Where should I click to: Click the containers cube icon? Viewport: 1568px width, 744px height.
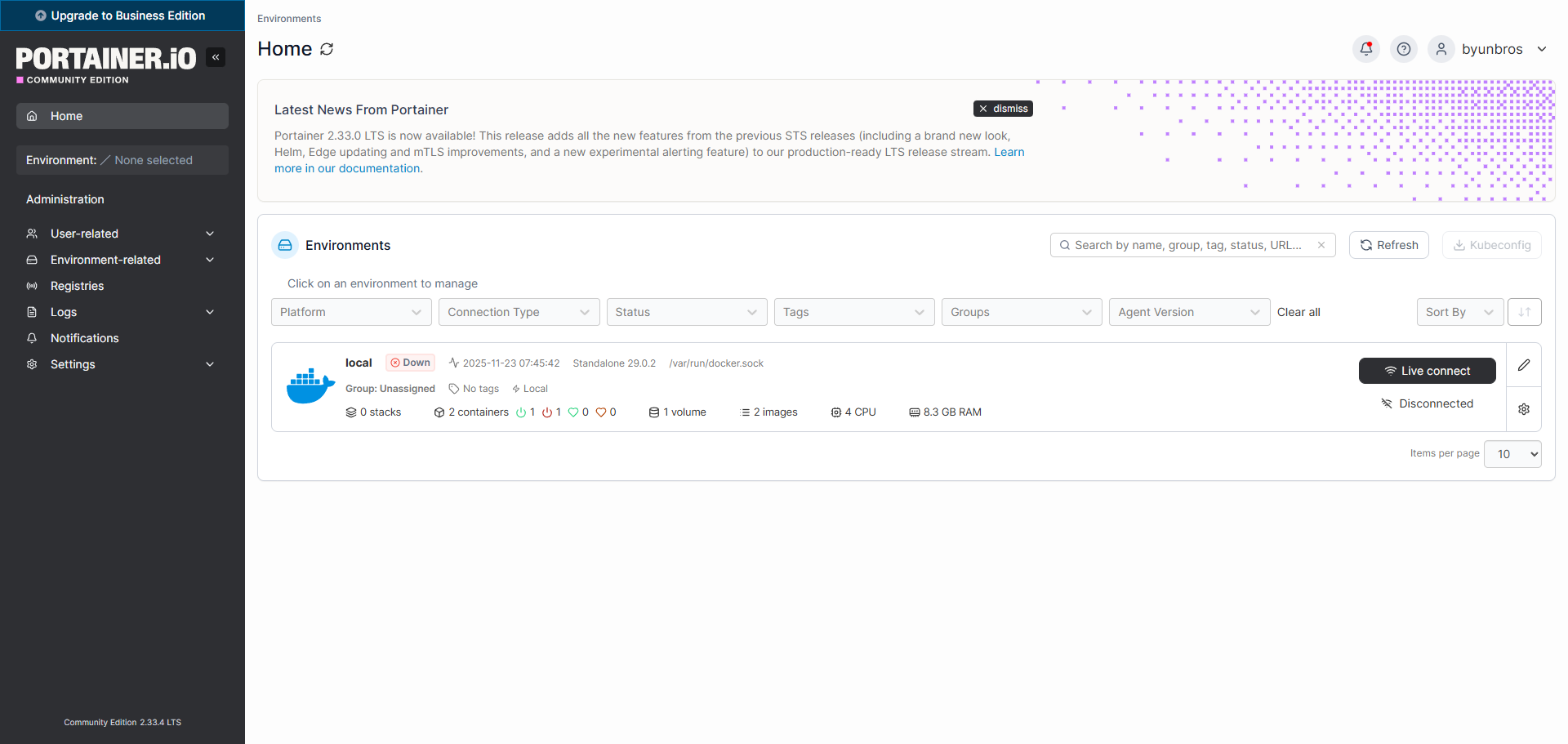[x=439, y=412]
